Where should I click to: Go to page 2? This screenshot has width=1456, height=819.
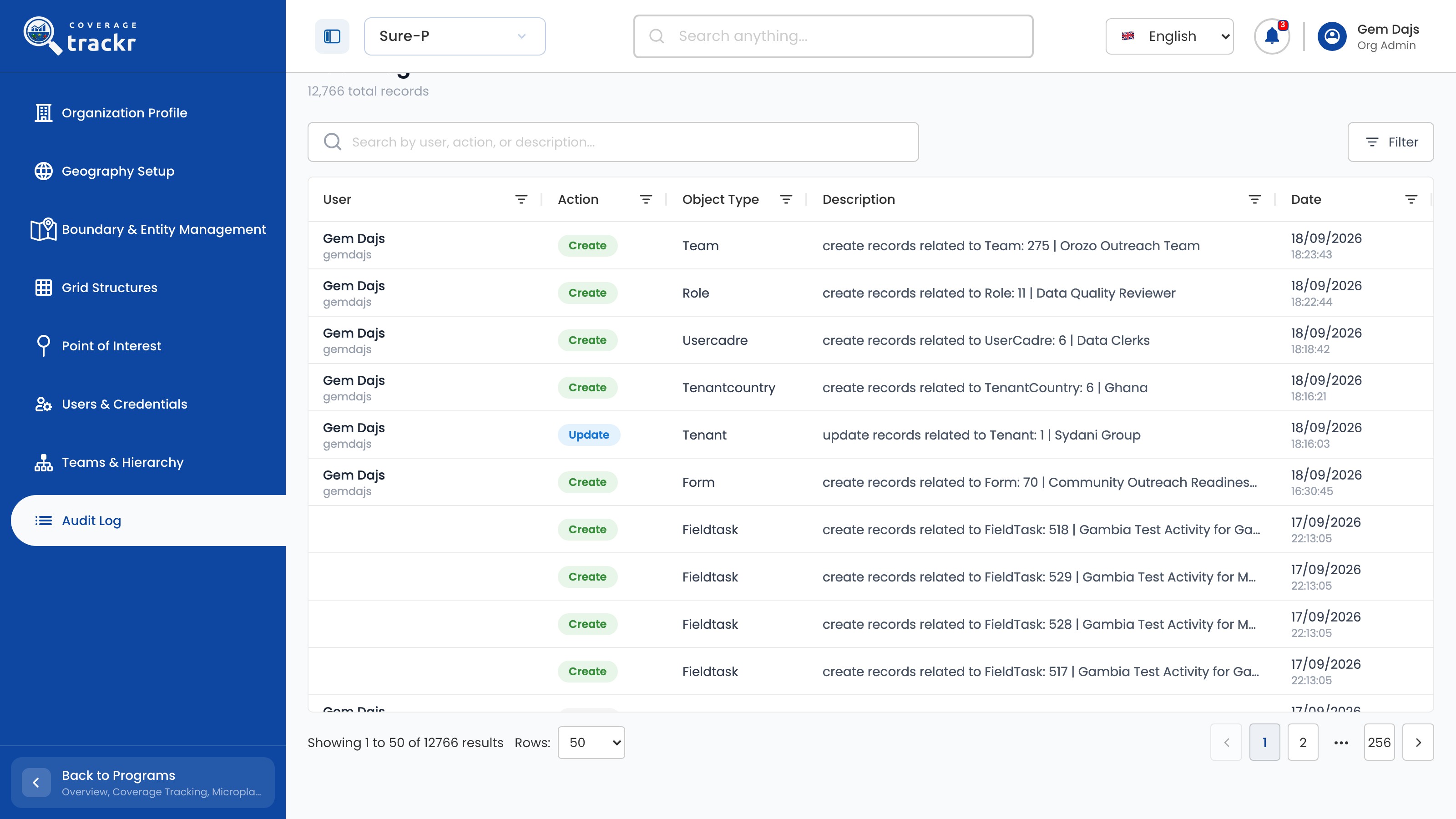pyautogui.click(x=1303, y=742)
